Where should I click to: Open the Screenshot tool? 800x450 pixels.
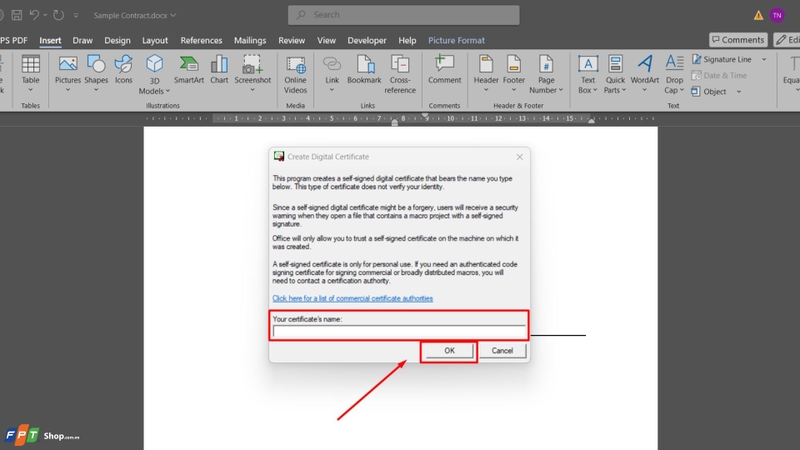[253, 74]
